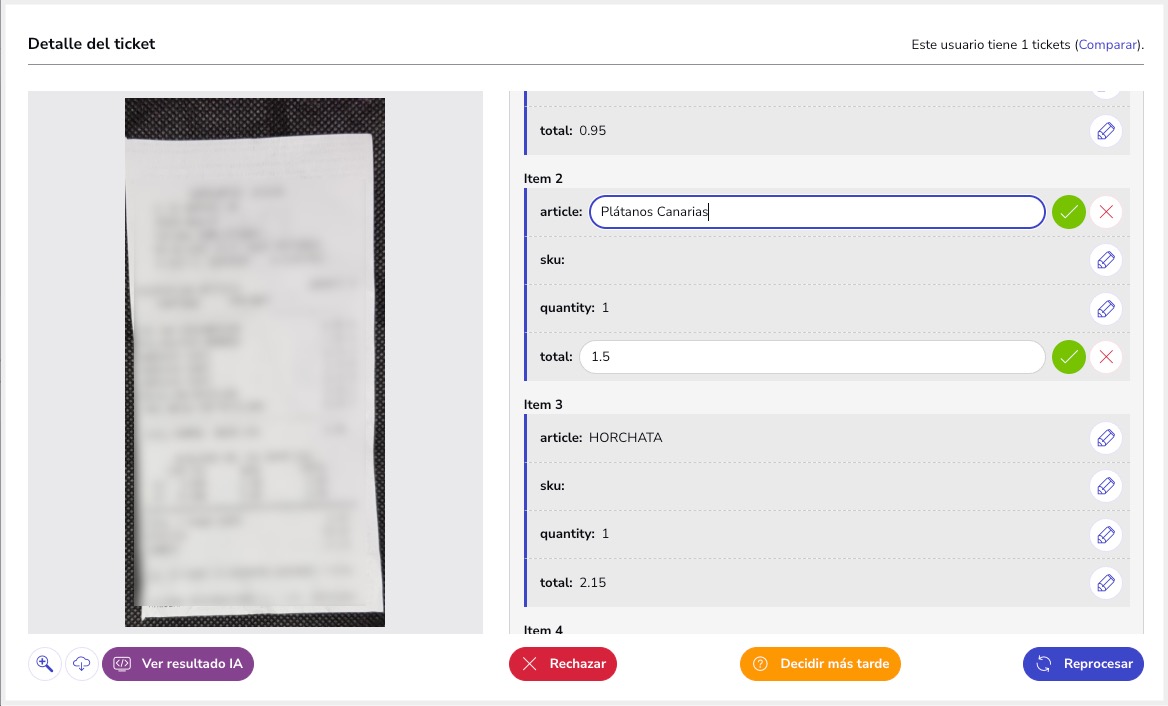Confirm the 1.5 total edit for Item 2
Screen dimensions: 1168x706
(x=1068, y=356)
